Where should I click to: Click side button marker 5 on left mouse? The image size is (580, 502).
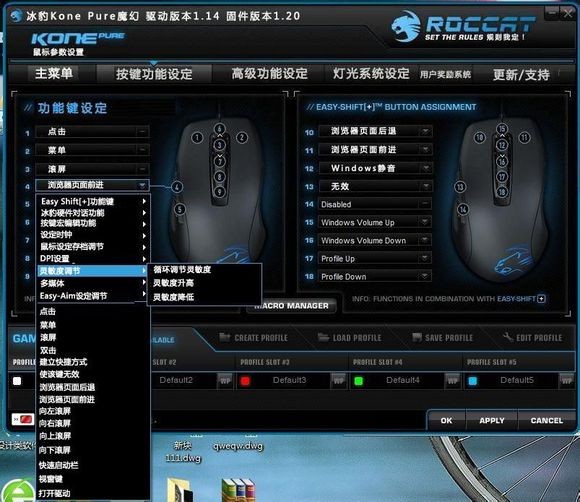(x=179, y=209)
